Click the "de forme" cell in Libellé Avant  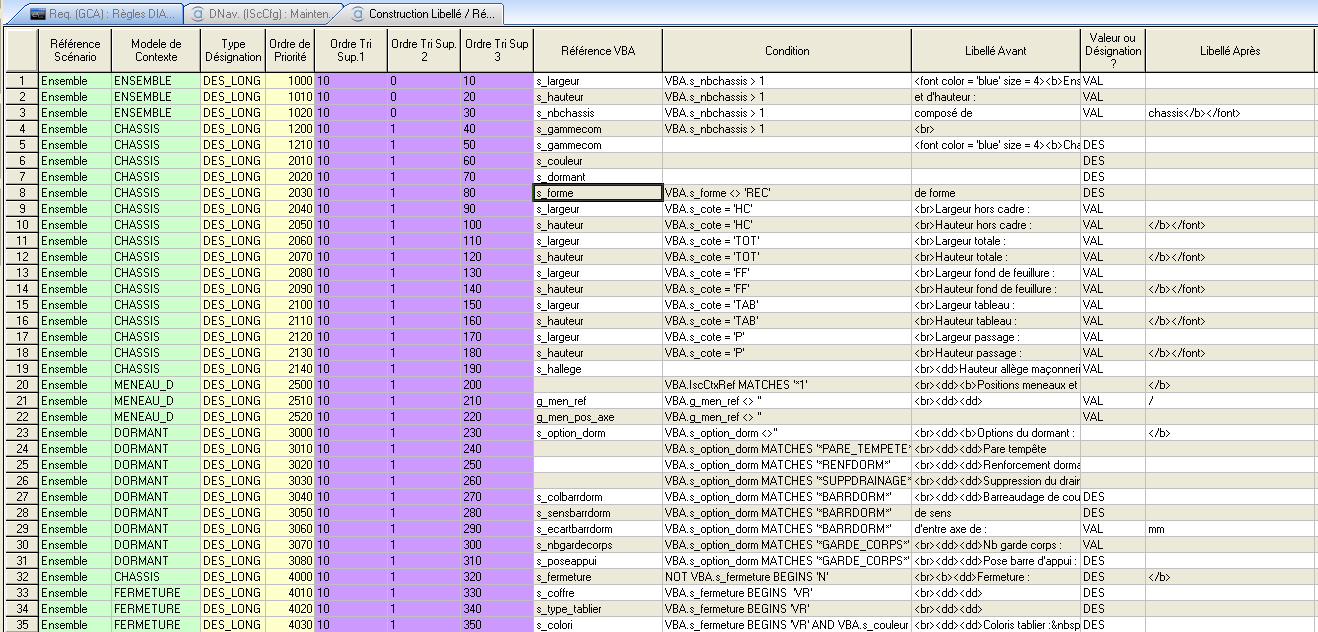pos(994,192)
